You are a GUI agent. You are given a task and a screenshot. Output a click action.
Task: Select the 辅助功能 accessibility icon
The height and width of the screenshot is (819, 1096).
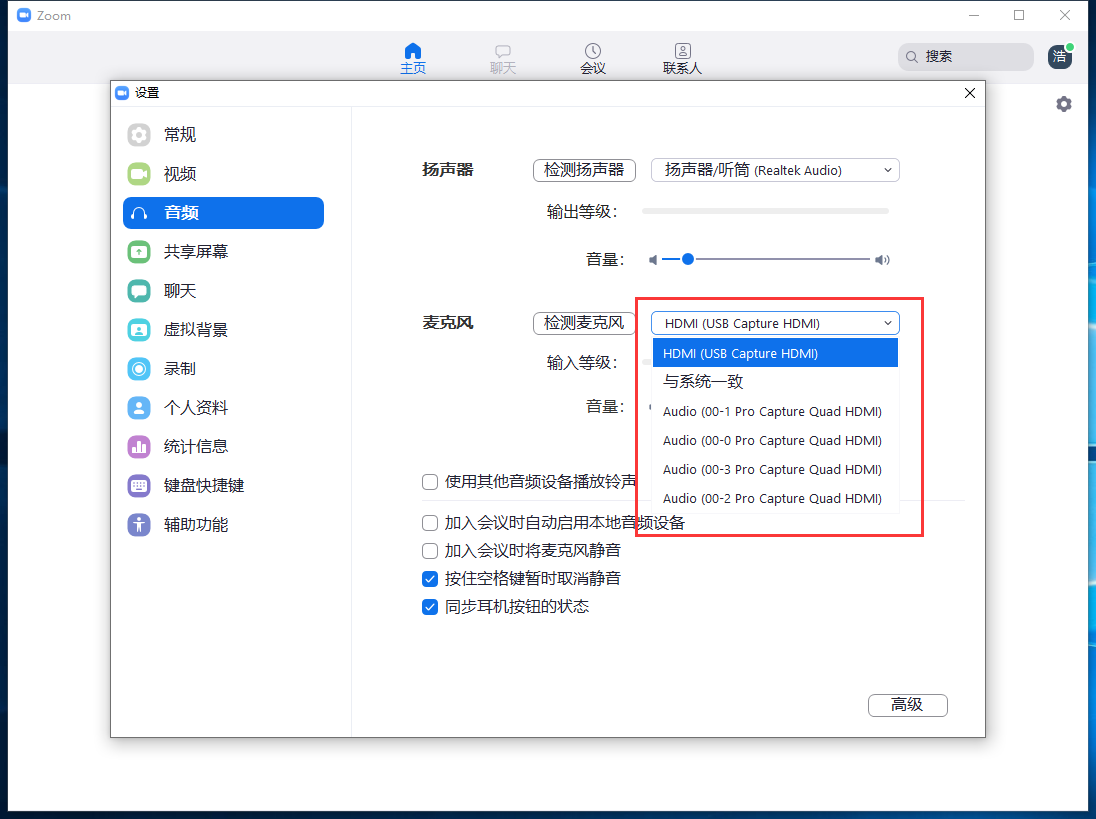pos(139,524)
